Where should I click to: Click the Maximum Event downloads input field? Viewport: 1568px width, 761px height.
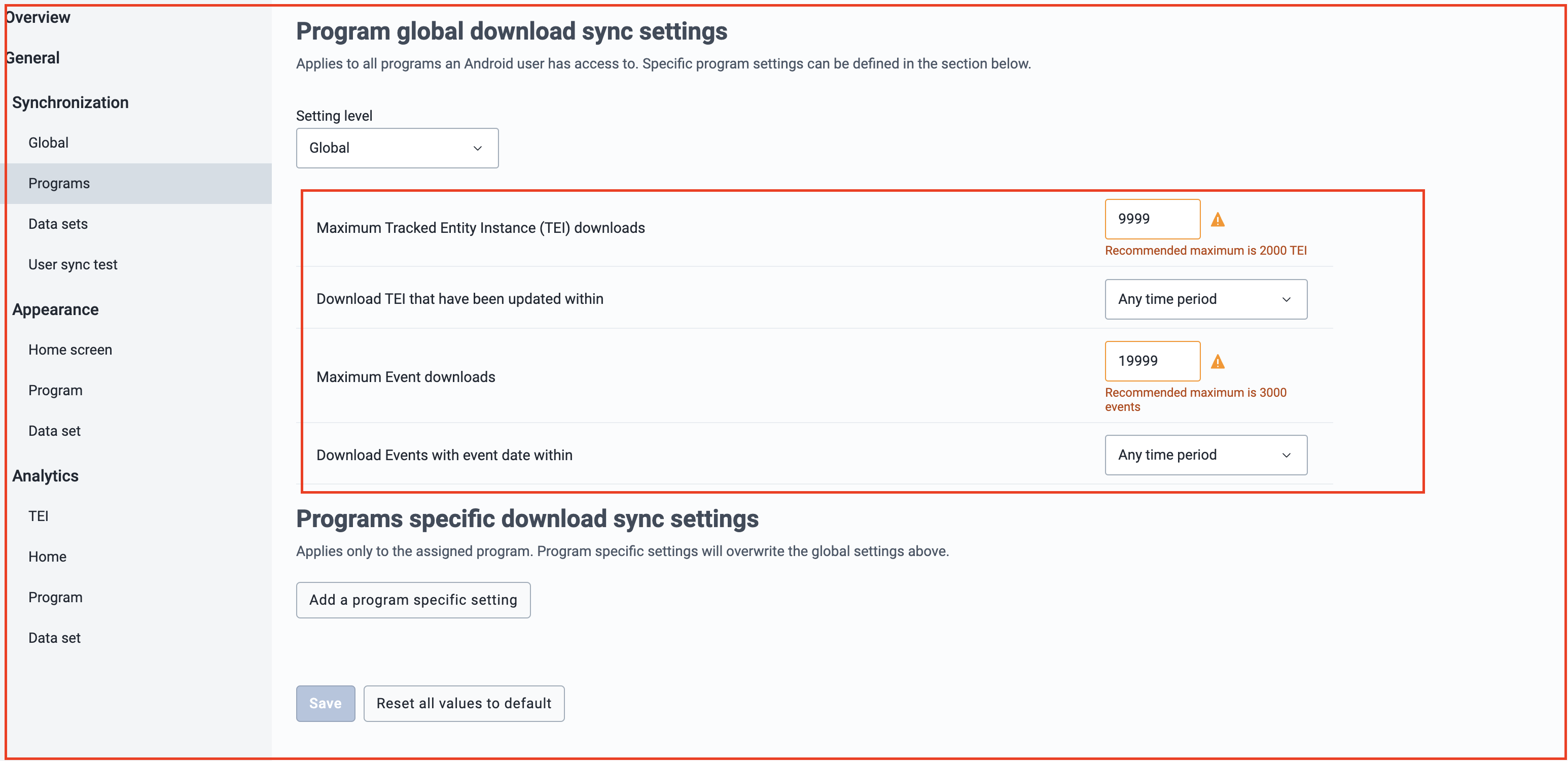tap(1152, 361)
